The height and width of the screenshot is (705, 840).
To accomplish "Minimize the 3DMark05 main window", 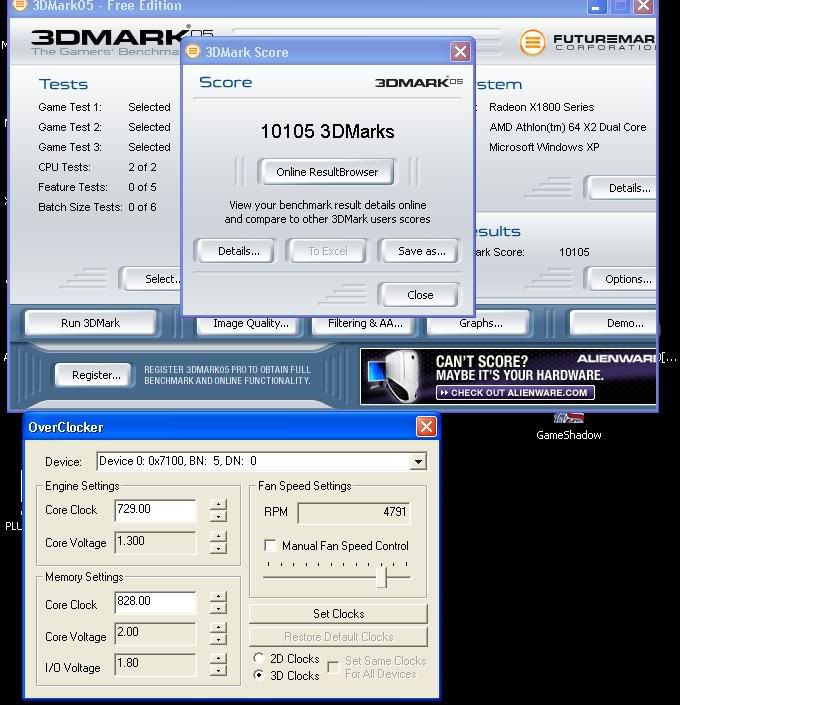I will (x=596, y=6).
